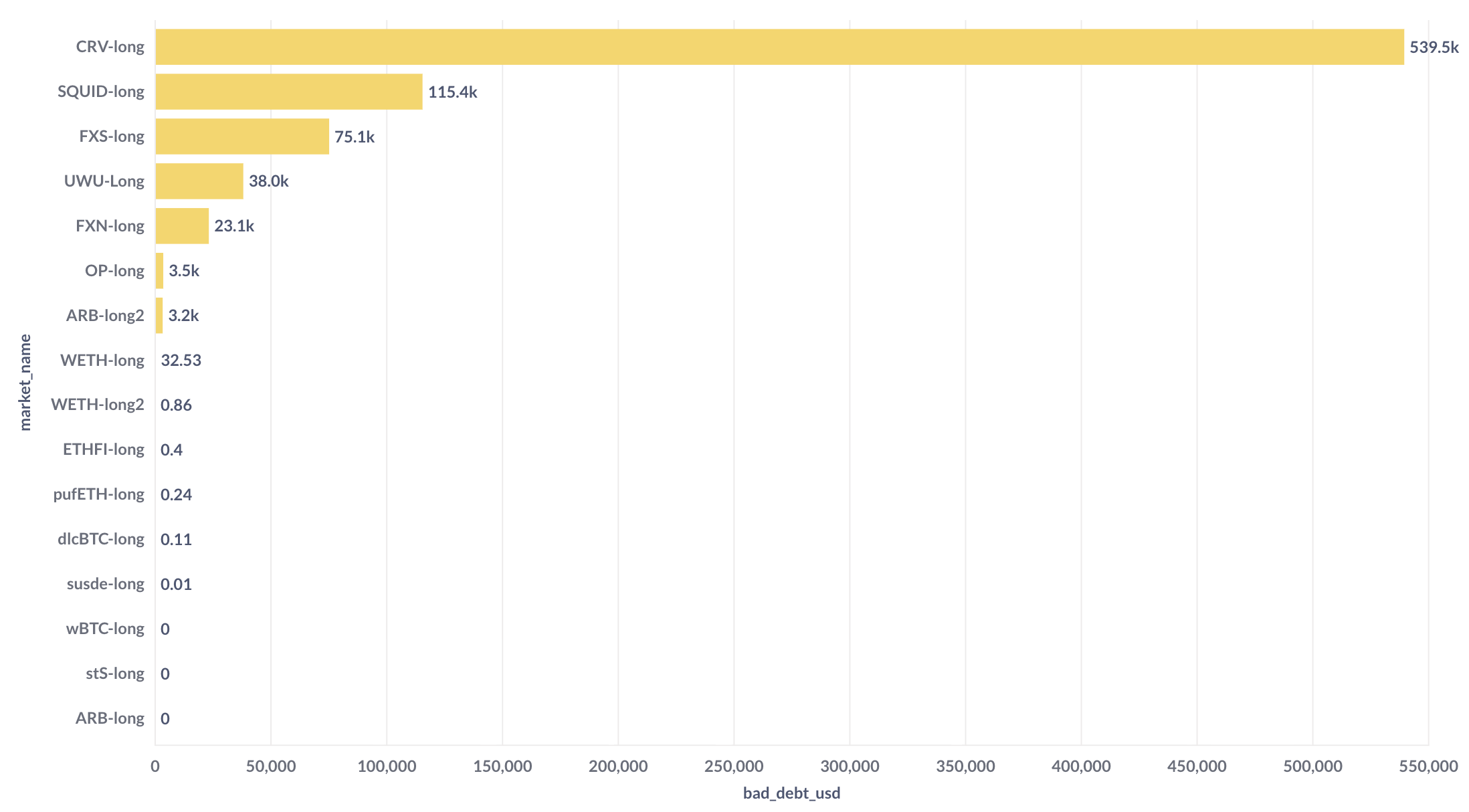This screenshot has height=812, width=1469.
Task: Click the 250,000 x-axis tick label
Action: [x=734, y=767]
